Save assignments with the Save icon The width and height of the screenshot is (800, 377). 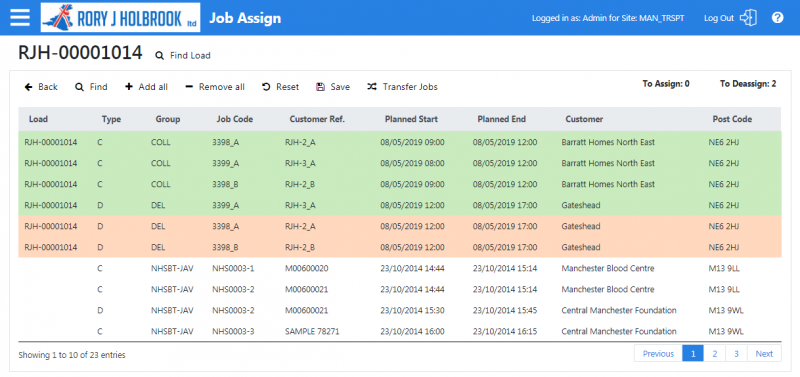320,87
